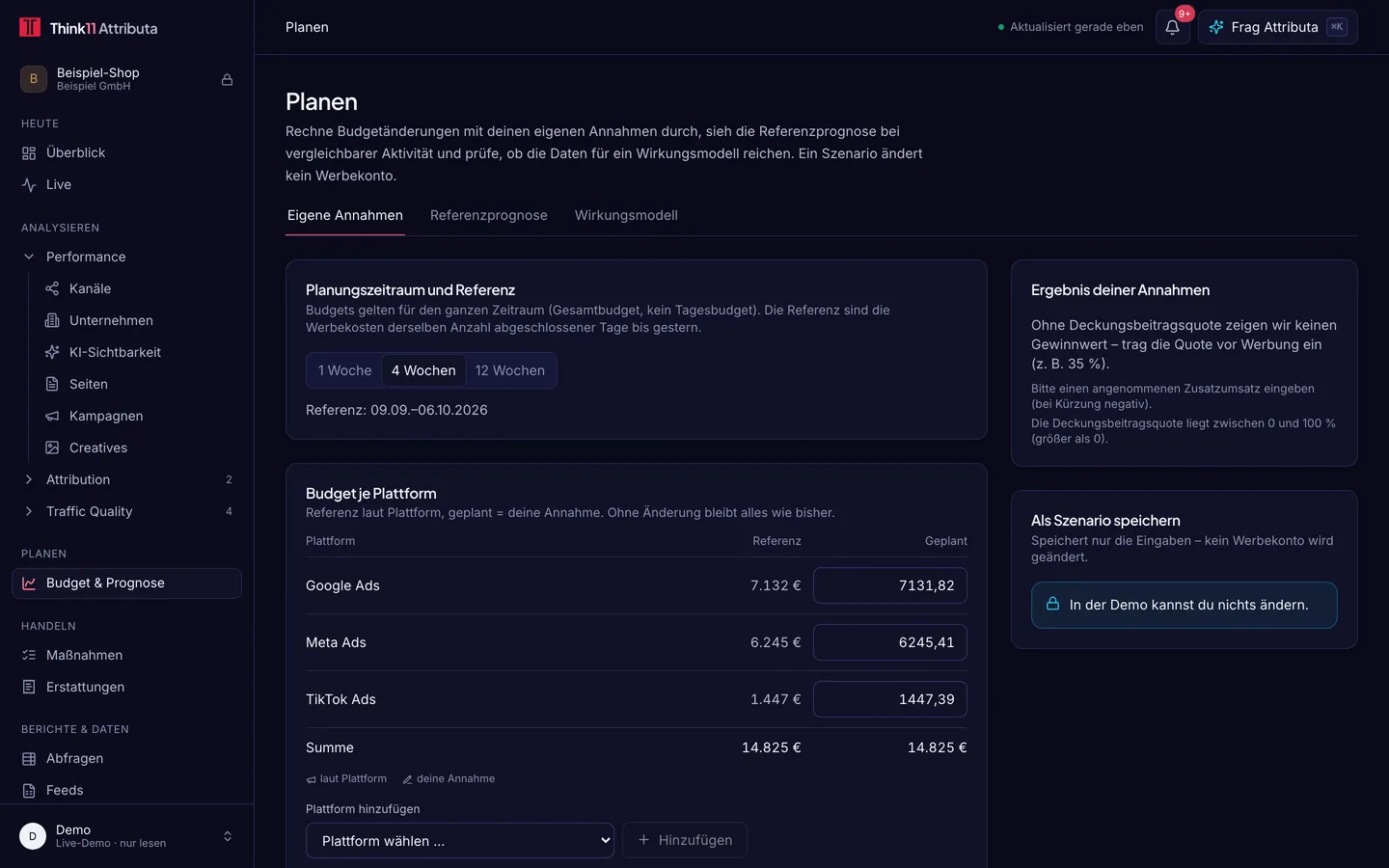Click the Maßnahmen checklist icon
The image size is (1389, 868).
click(x=29, y=655)
